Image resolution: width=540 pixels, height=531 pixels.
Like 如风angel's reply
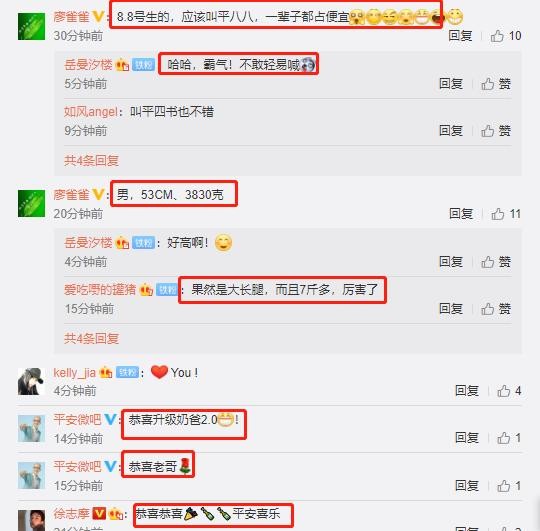[496, 131]
